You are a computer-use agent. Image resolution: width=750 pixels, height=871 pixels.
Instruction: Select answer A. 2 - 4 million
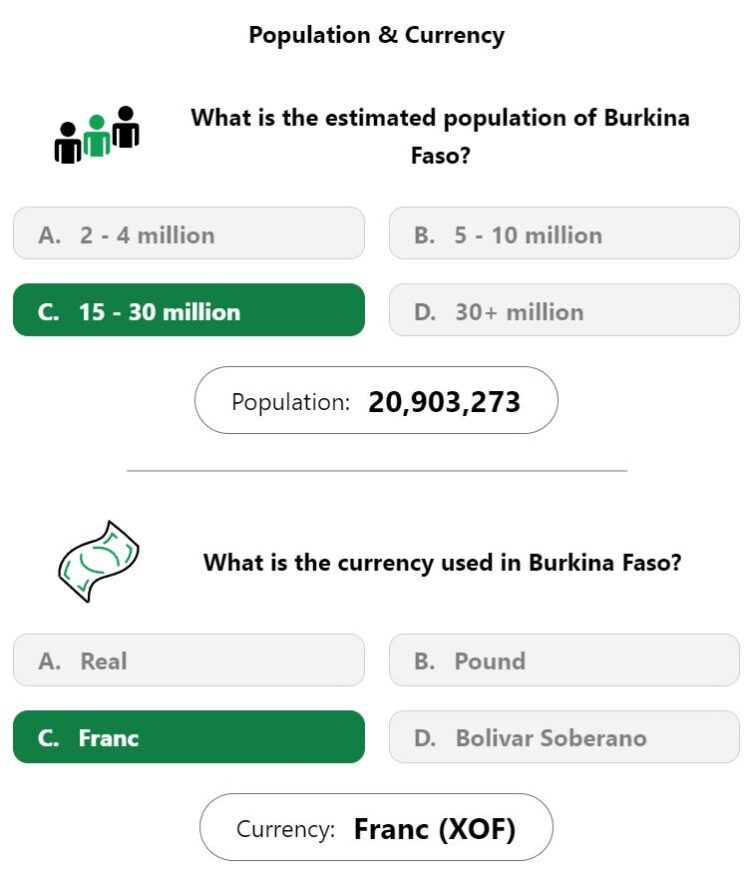click(189, 233)
